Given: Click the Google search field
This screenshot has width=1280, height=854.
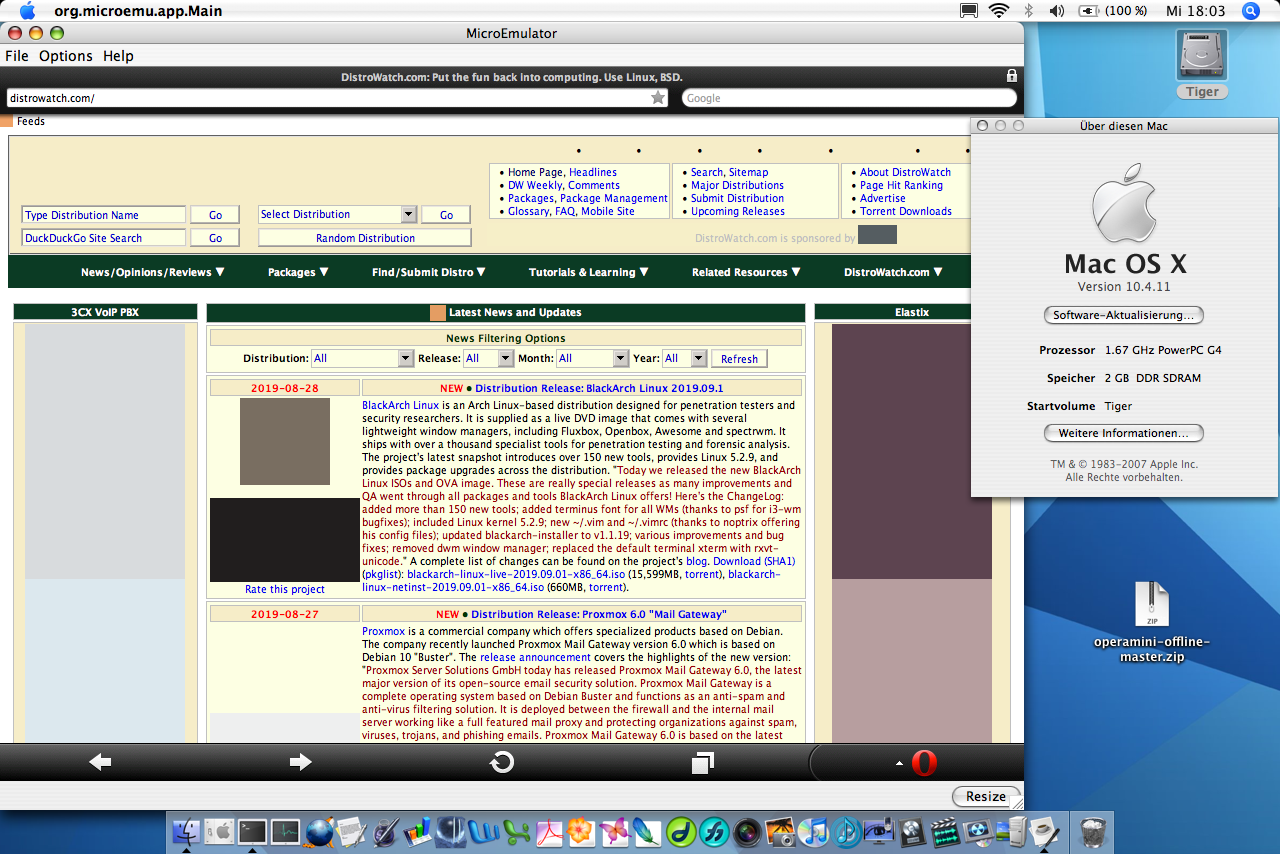Looking at the screenshot, I should [849, 98].
